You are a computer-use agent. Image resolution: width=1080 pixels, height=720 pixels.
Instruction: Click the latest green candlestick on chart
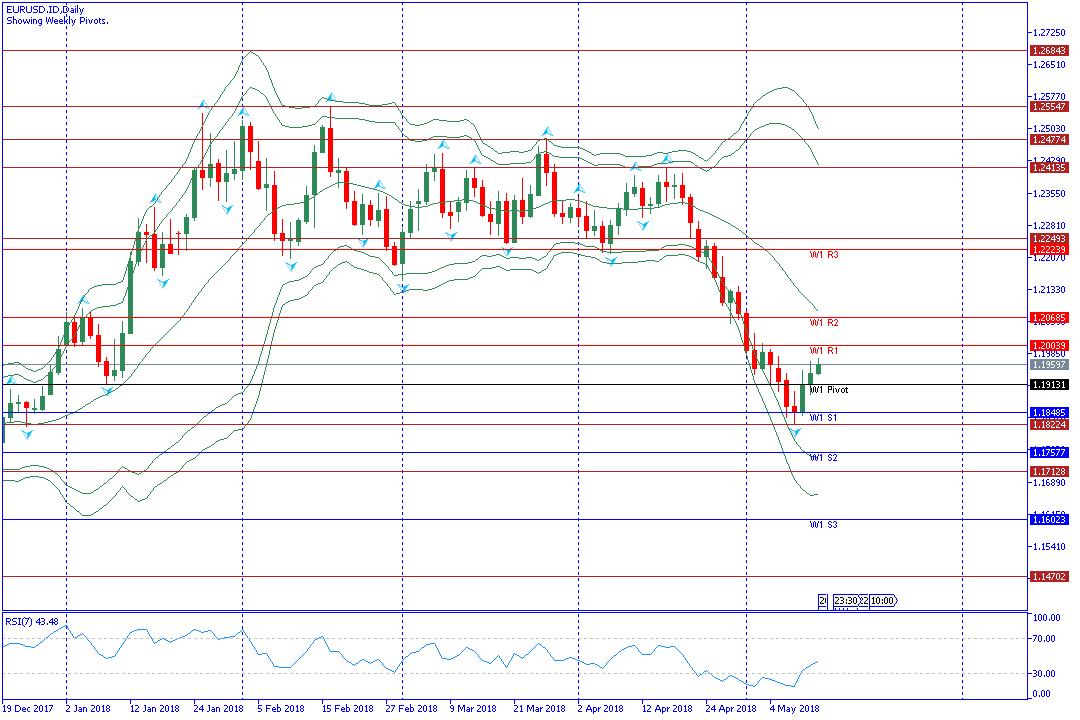click(818, 367)
